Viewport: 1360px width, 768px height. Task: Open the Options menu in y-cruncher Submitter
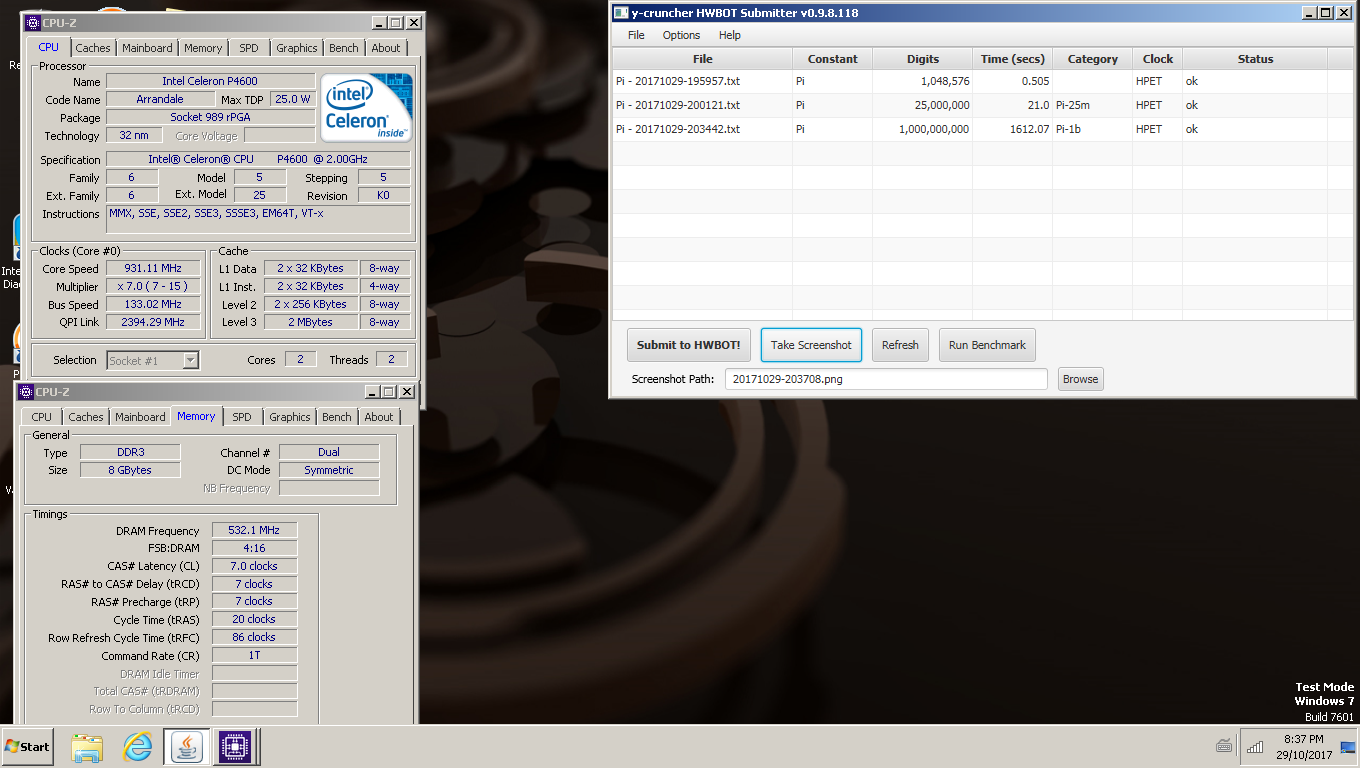coord(681,35)
